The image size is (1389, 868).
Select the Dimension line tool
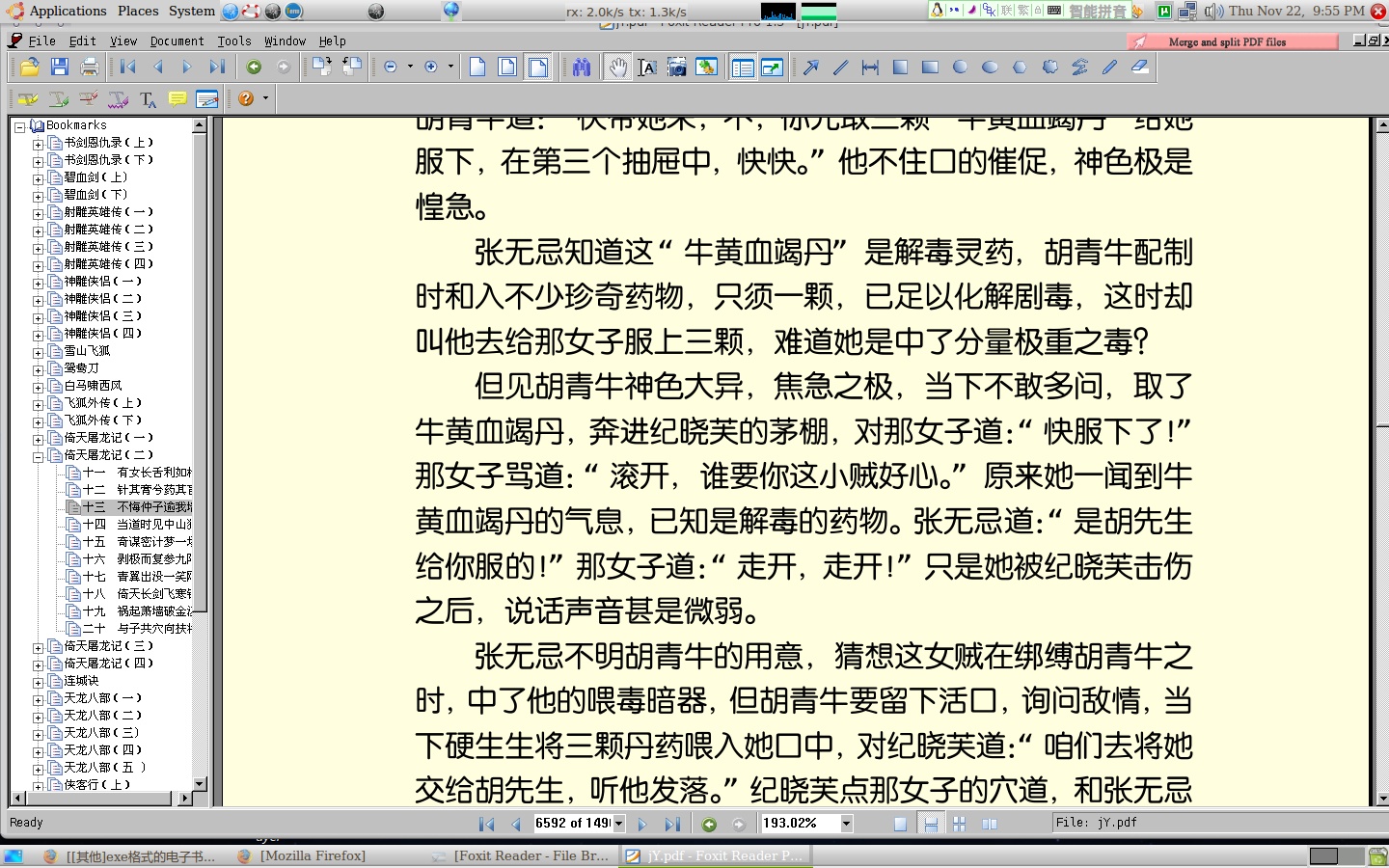pos(870,67)
